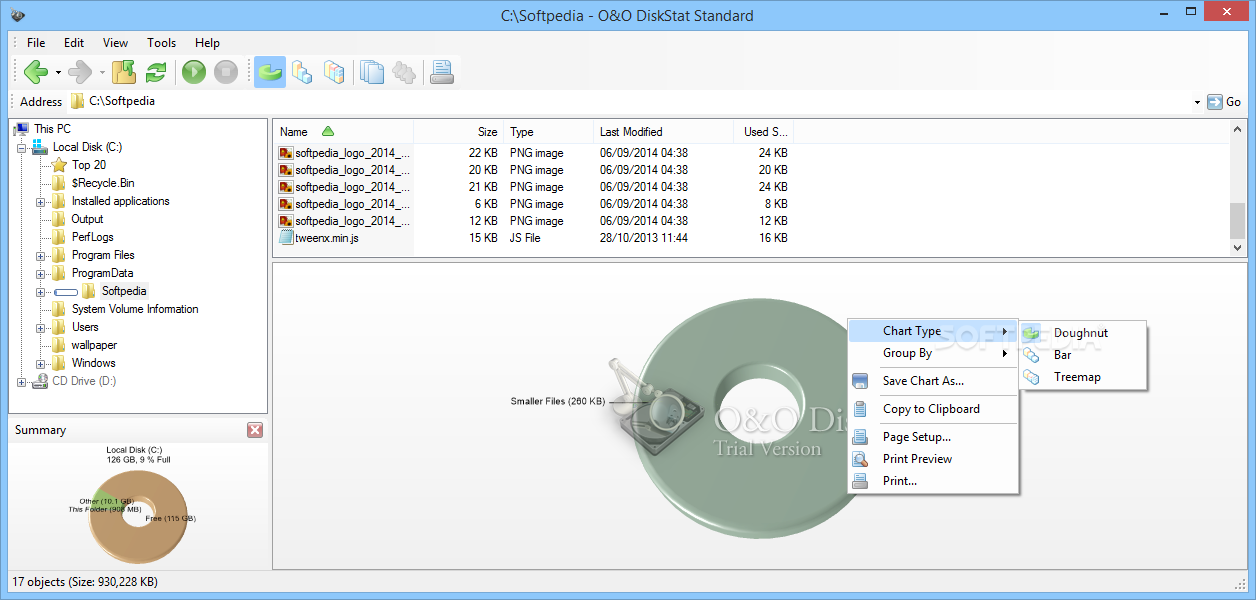
Task: Sort by Used Space column header
Action: coord(764,131)
